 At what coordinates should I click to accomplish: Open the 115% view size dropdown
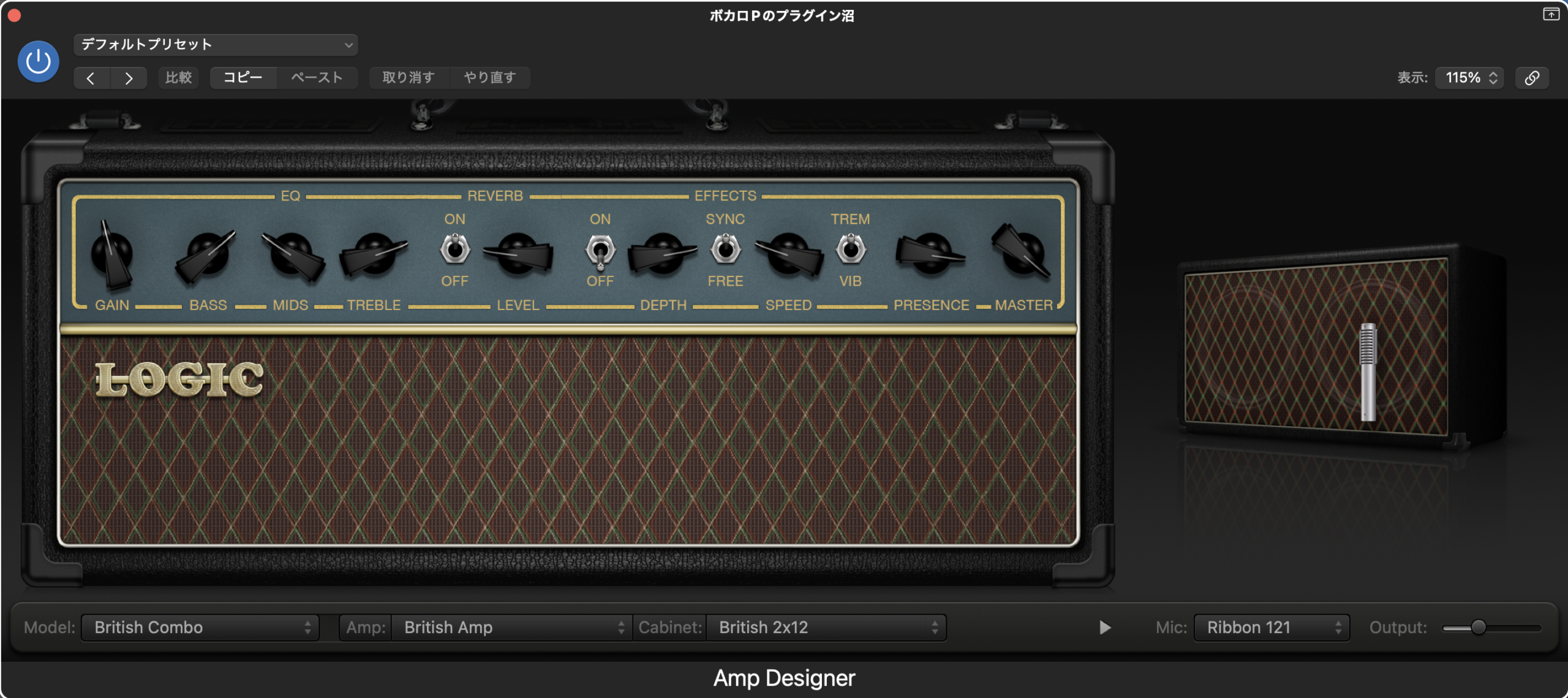pyautogui.click(x=1470, y=78)
